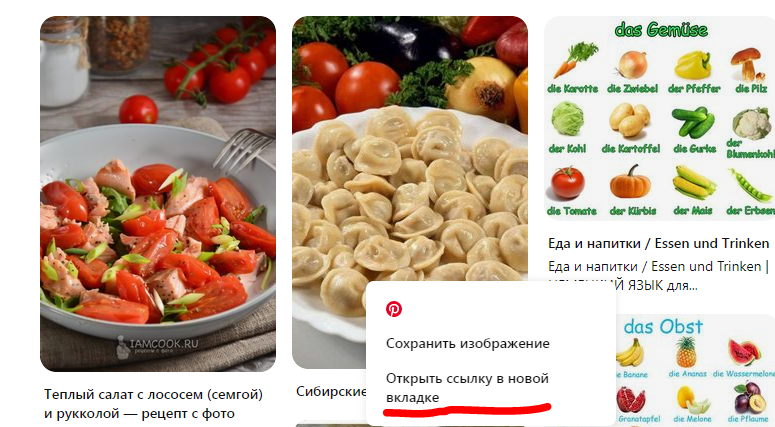
Task: Click the red Pinterest logo in context menu
Action: click(x=394, y=309)
